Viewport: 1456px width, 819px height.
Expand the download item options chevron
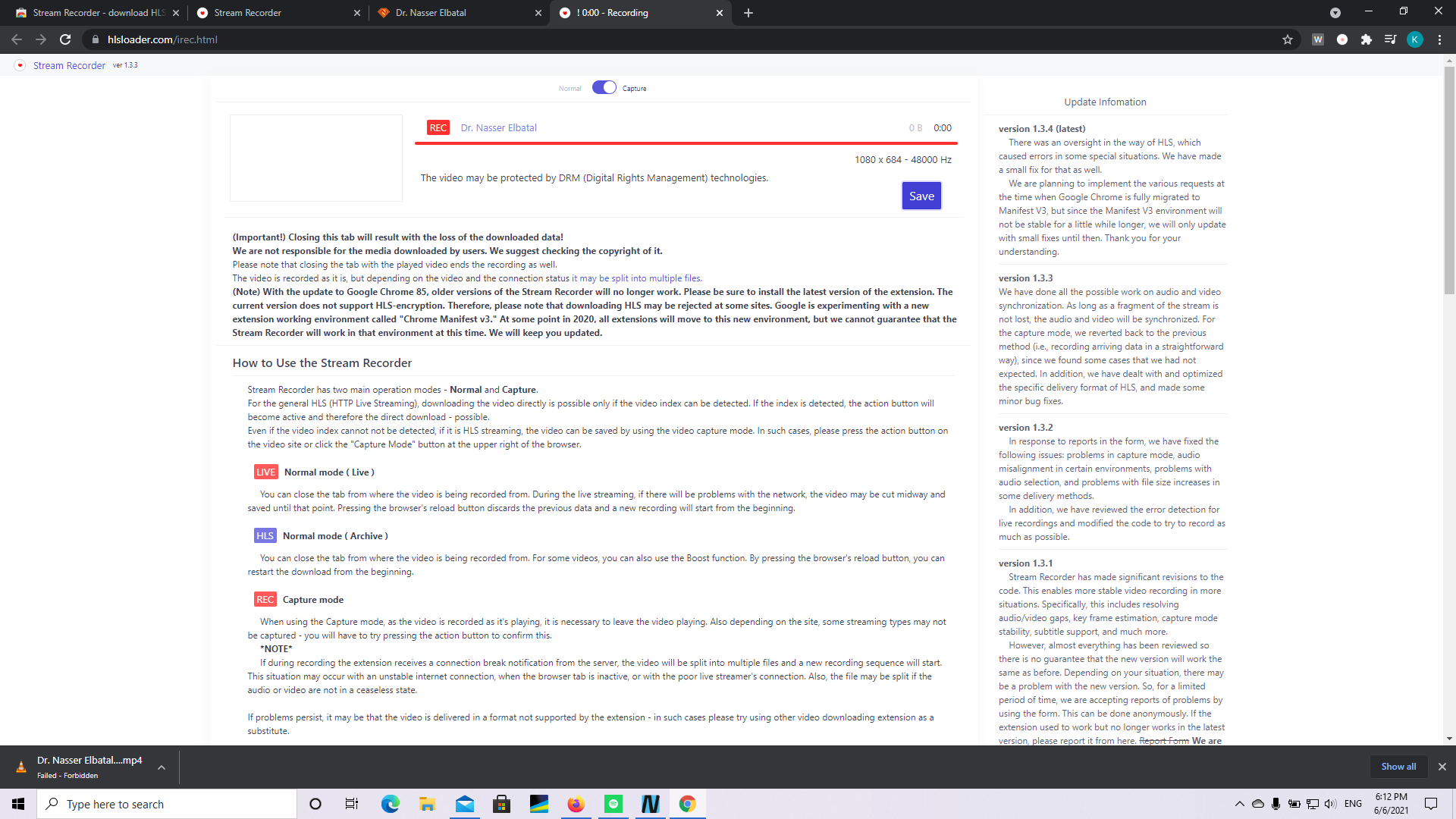point(162,767)
